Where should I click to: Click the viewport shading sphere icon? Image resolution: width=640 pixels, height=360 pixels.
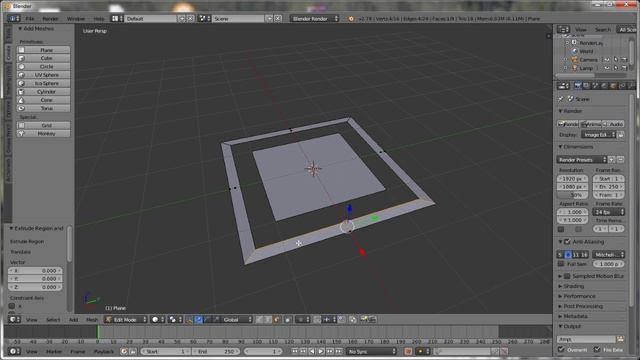click(155, 320)
